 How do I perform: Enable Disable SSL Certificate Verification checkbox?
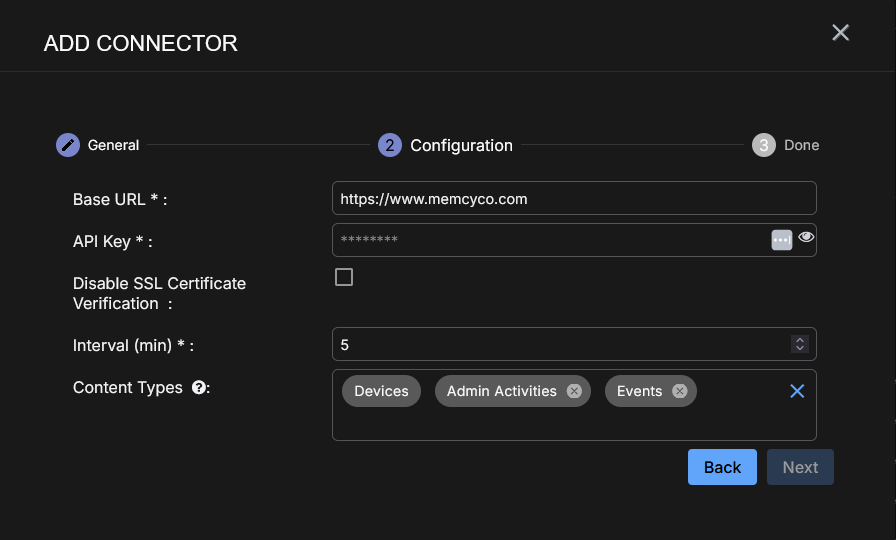(344, 277)
